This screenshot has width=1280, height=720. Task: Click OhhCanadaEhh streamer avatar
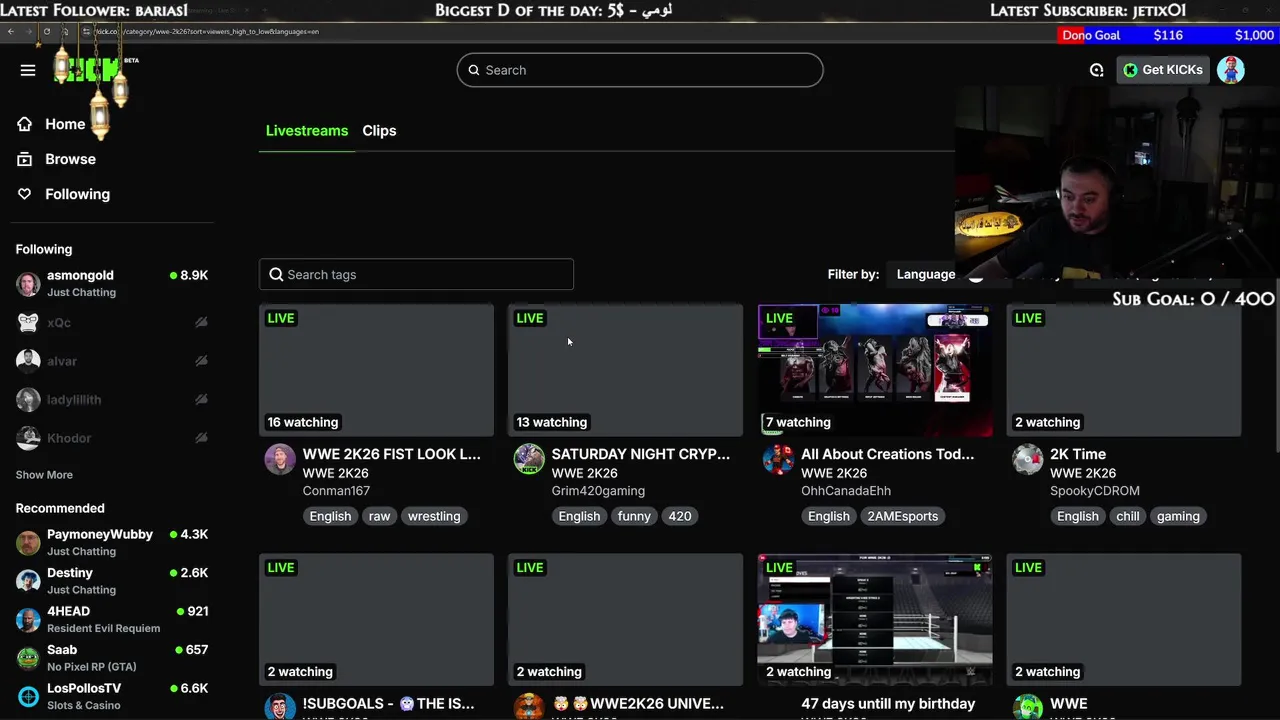coord(778,459)
